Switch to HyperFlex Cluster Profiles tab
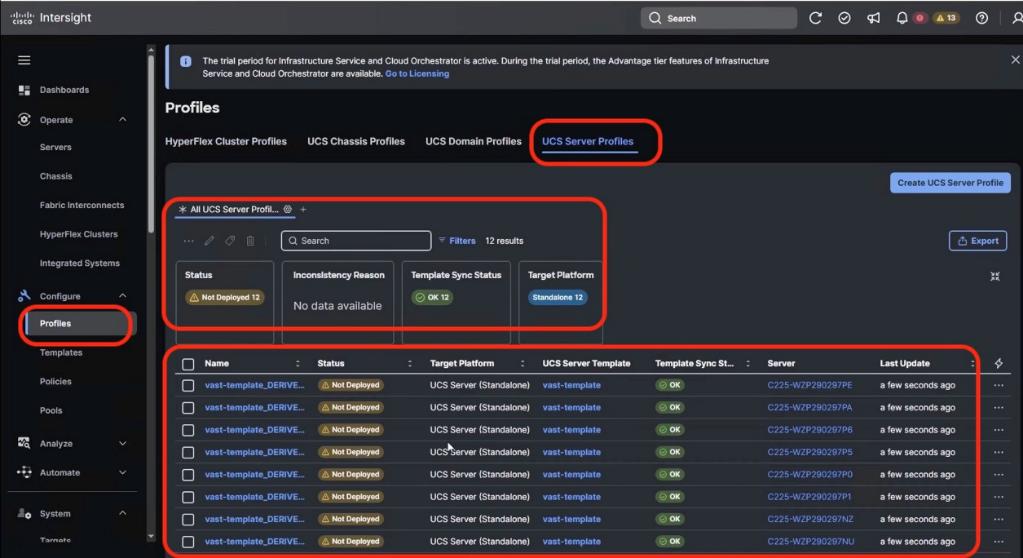The image size is (1023, 558). pyautogui.click(x=226, y=142)
